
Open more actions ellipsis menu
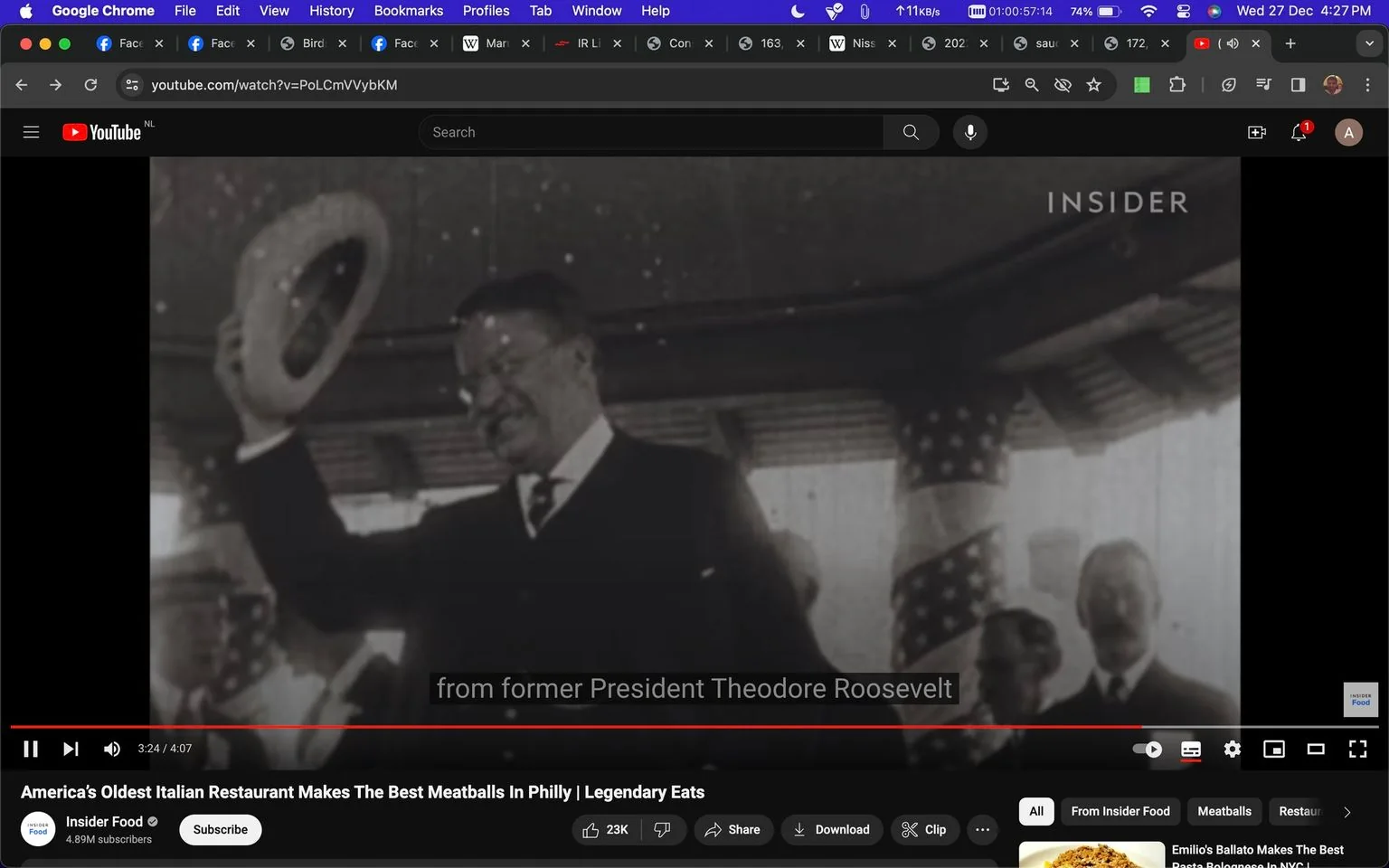click(982, 829)
